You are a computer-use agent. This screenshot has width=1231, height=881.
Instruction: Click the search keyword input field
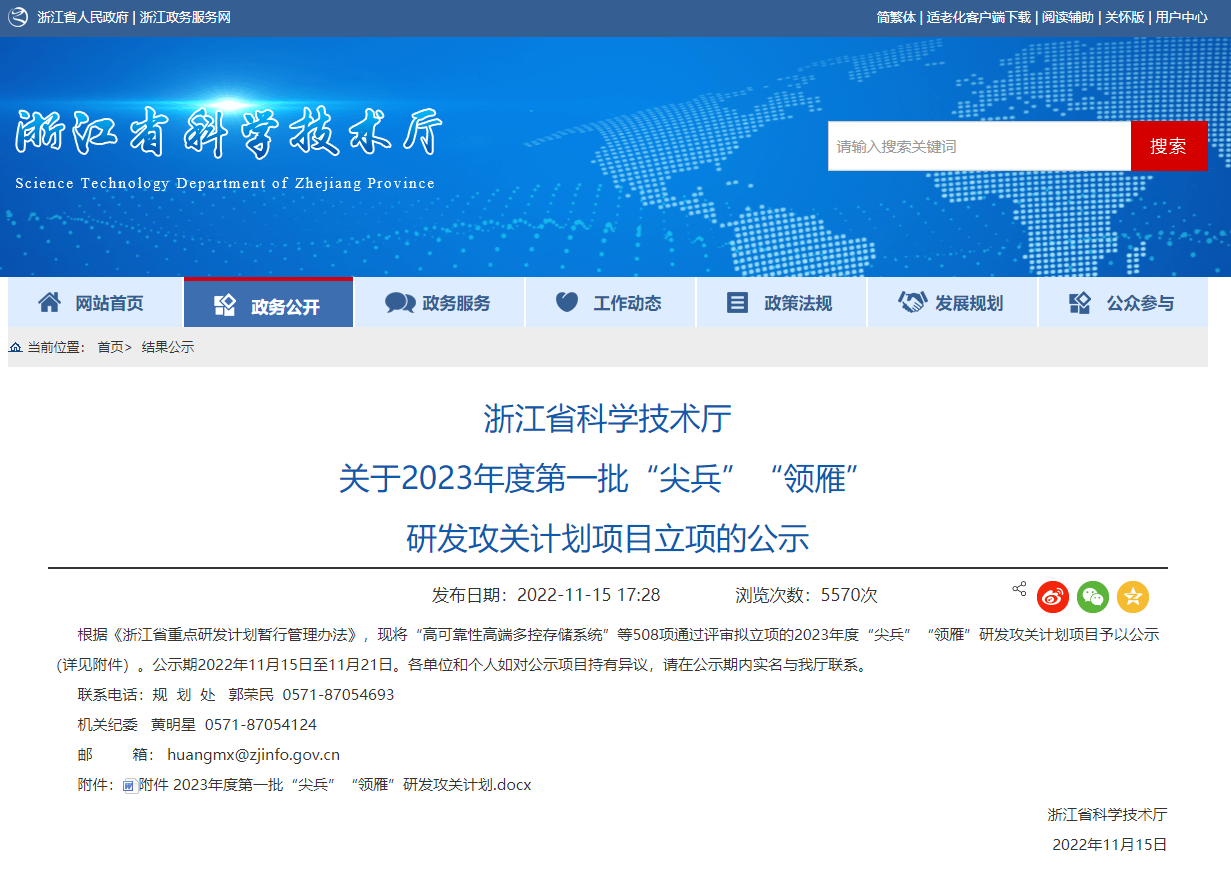[979, 147]
